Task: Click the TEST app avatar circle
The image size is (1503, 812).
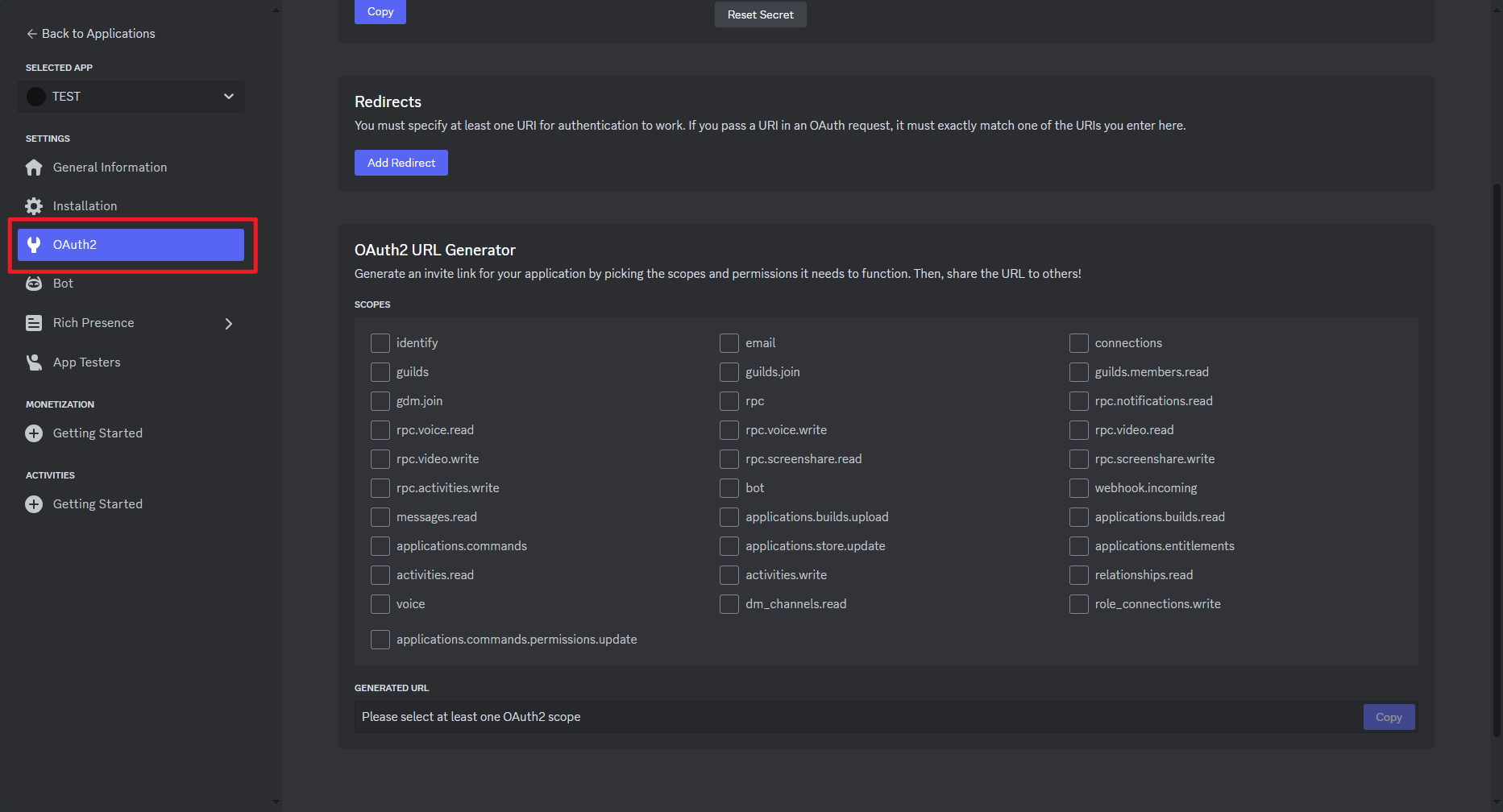Action: pos(36,97)
